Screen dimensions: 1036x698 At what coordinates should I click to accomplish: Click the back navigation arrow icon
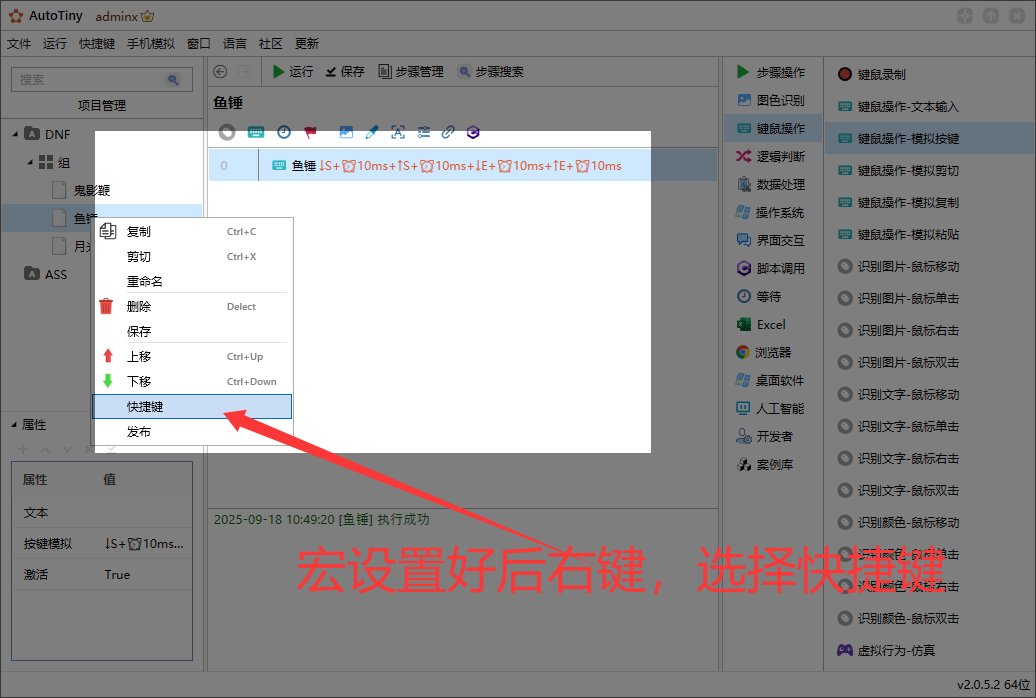coord(221,71)
